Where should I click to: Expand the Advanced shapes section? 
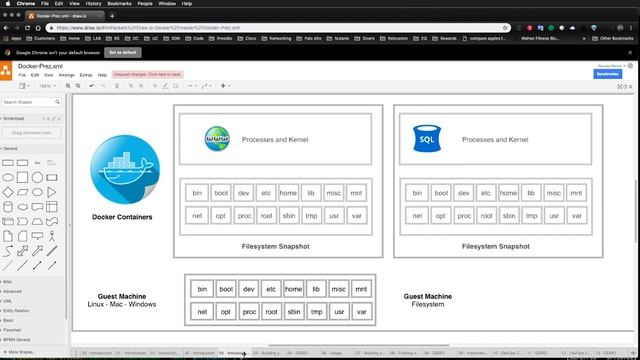click(11, 291)
